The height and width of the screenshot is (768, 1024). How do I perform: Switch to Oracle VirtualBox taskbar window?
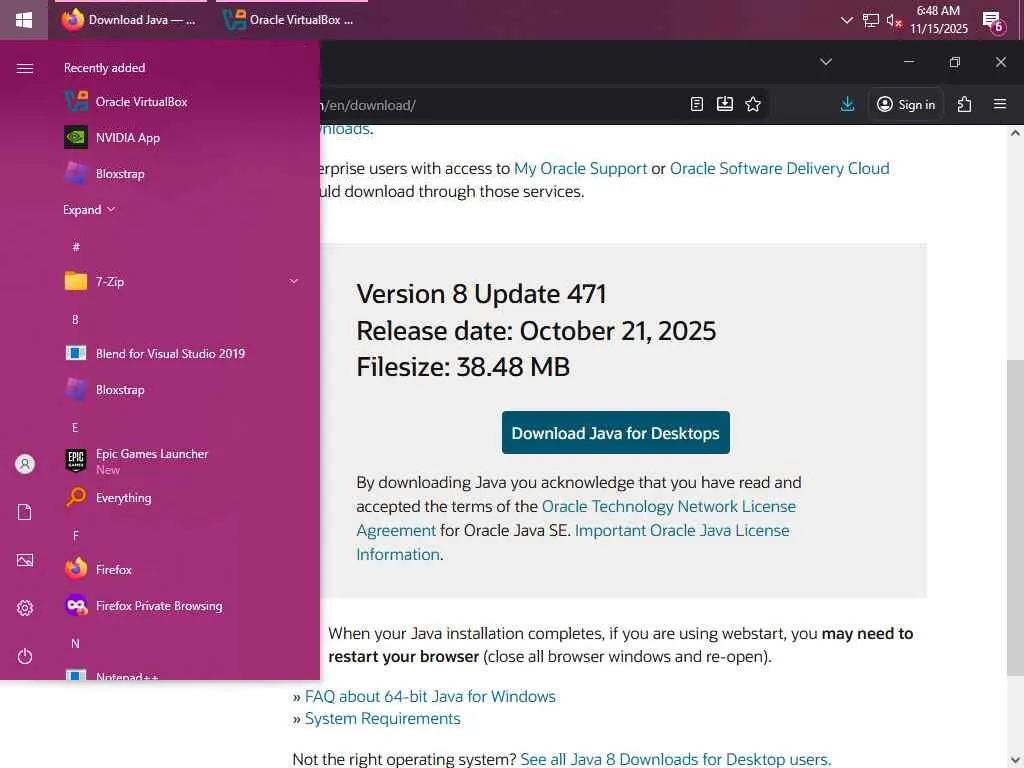[288, 20]
